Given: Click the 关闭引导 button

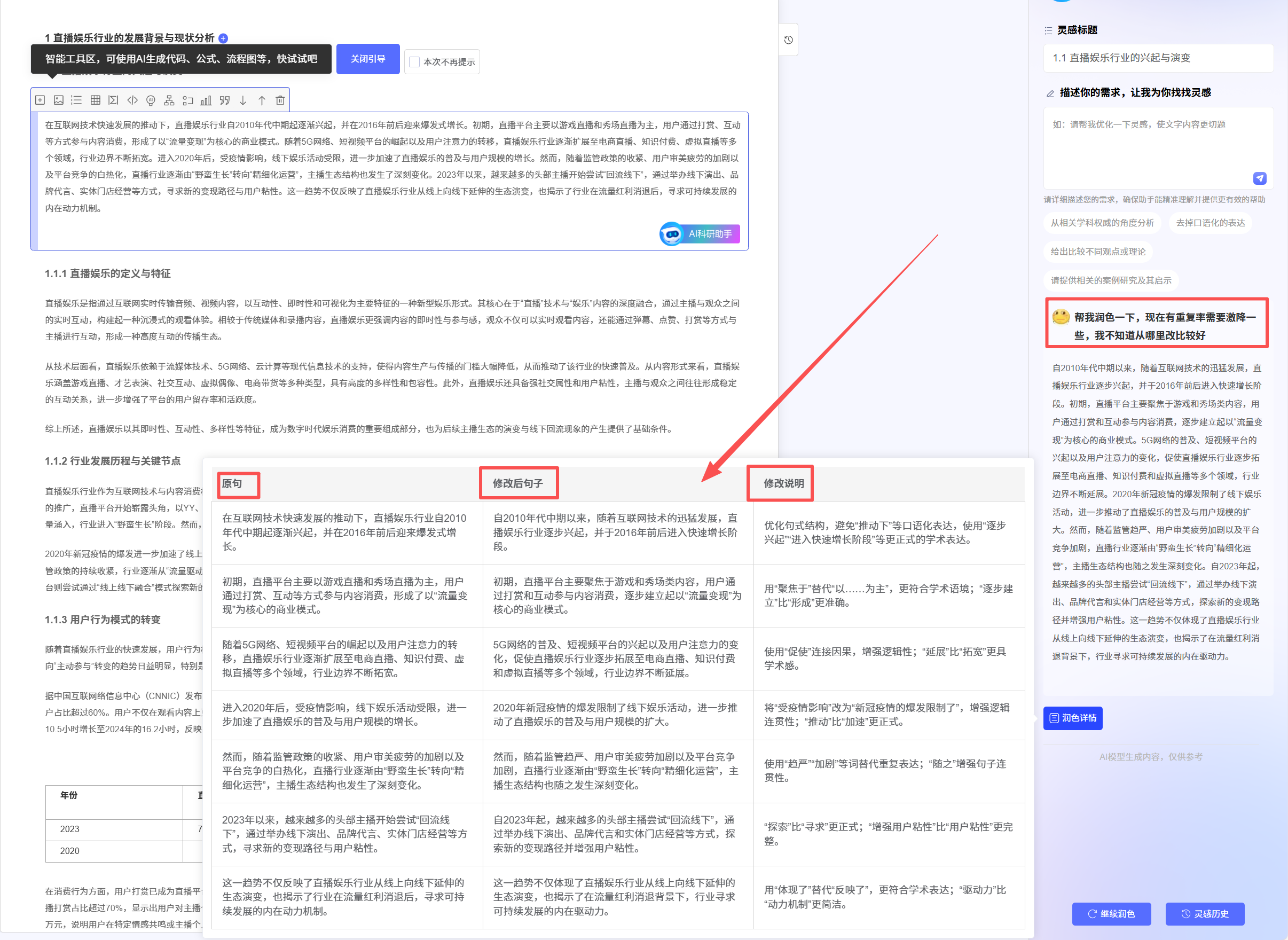Looking at the screenshot, I should point(367,59).
